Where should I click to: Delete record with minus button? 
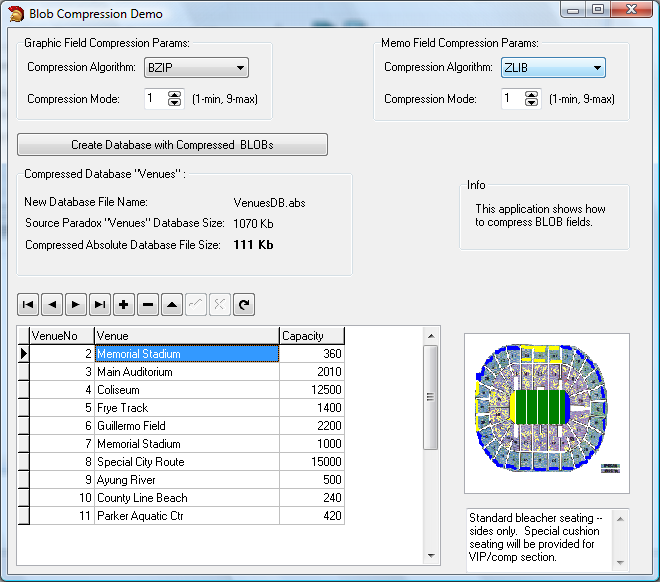coord(147,304)
